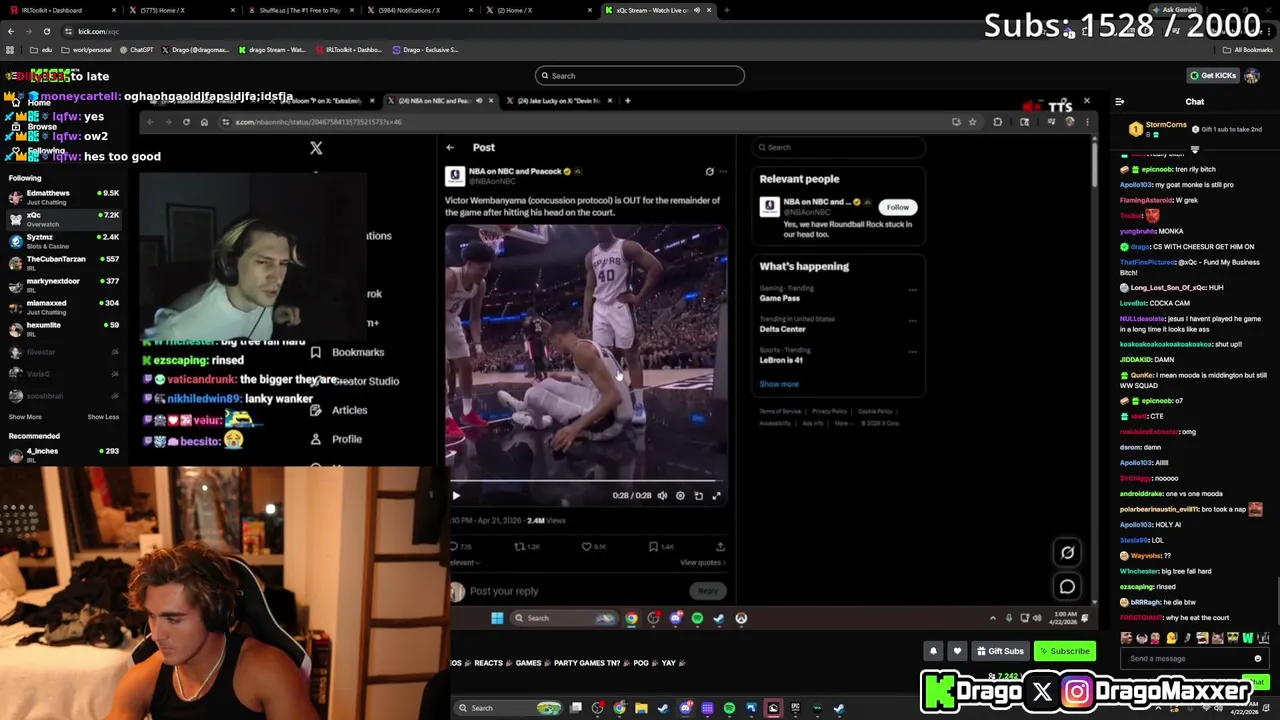Follow NBA on NBC in Relevant people
The width and height of the screenshot is (1280, 720).
pos(898,207)
